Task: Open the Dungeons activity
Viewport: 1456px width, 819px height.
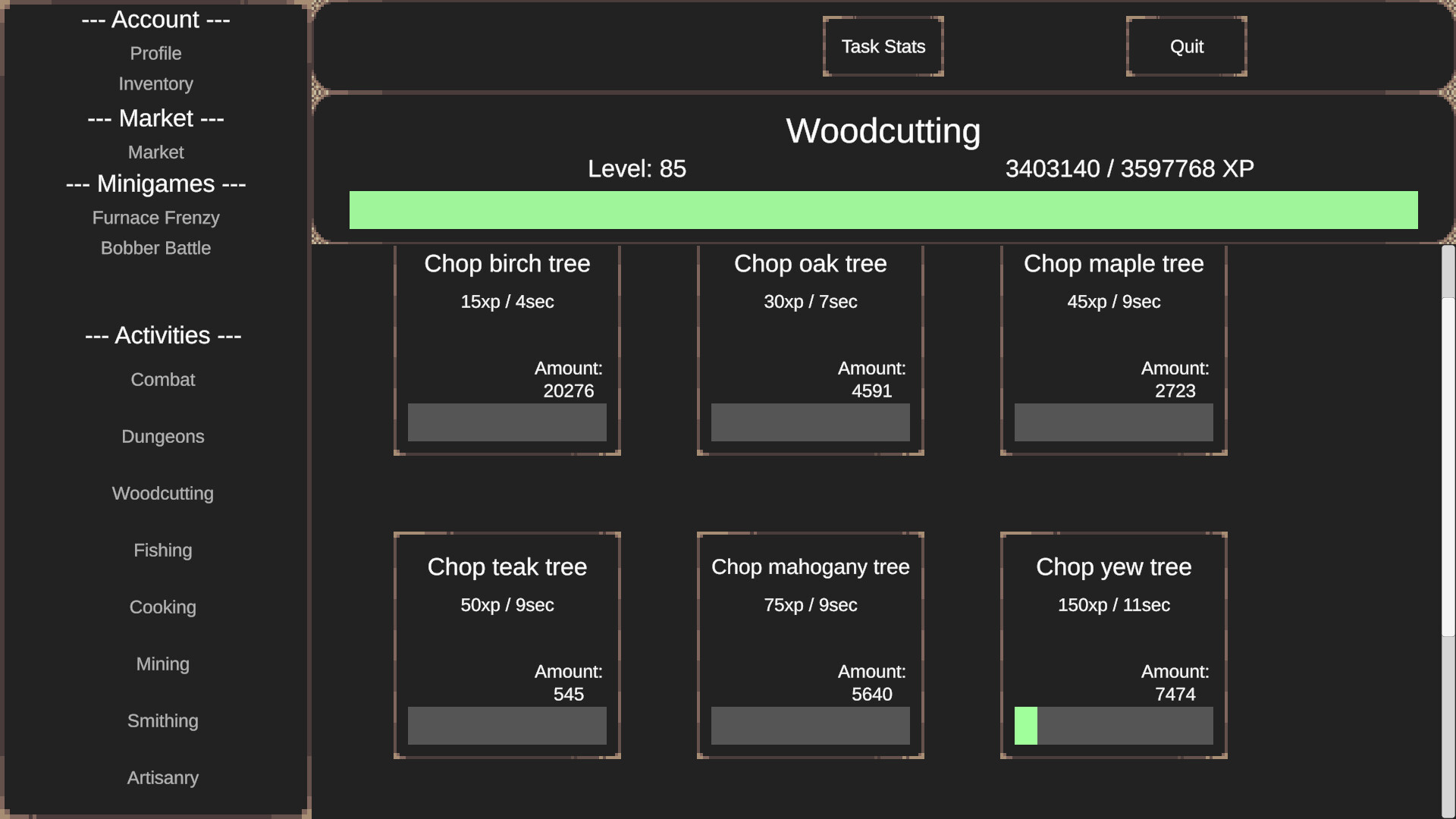Action: click(162, 436)
